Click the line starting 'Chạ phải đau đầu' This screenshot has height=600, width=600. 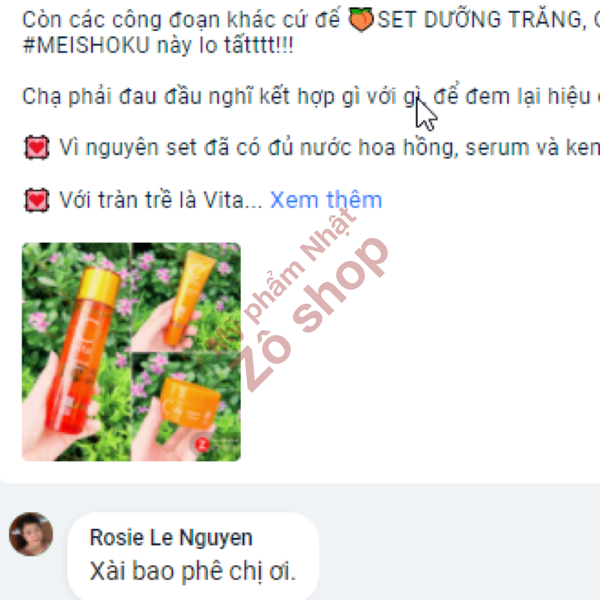(311, 96)
